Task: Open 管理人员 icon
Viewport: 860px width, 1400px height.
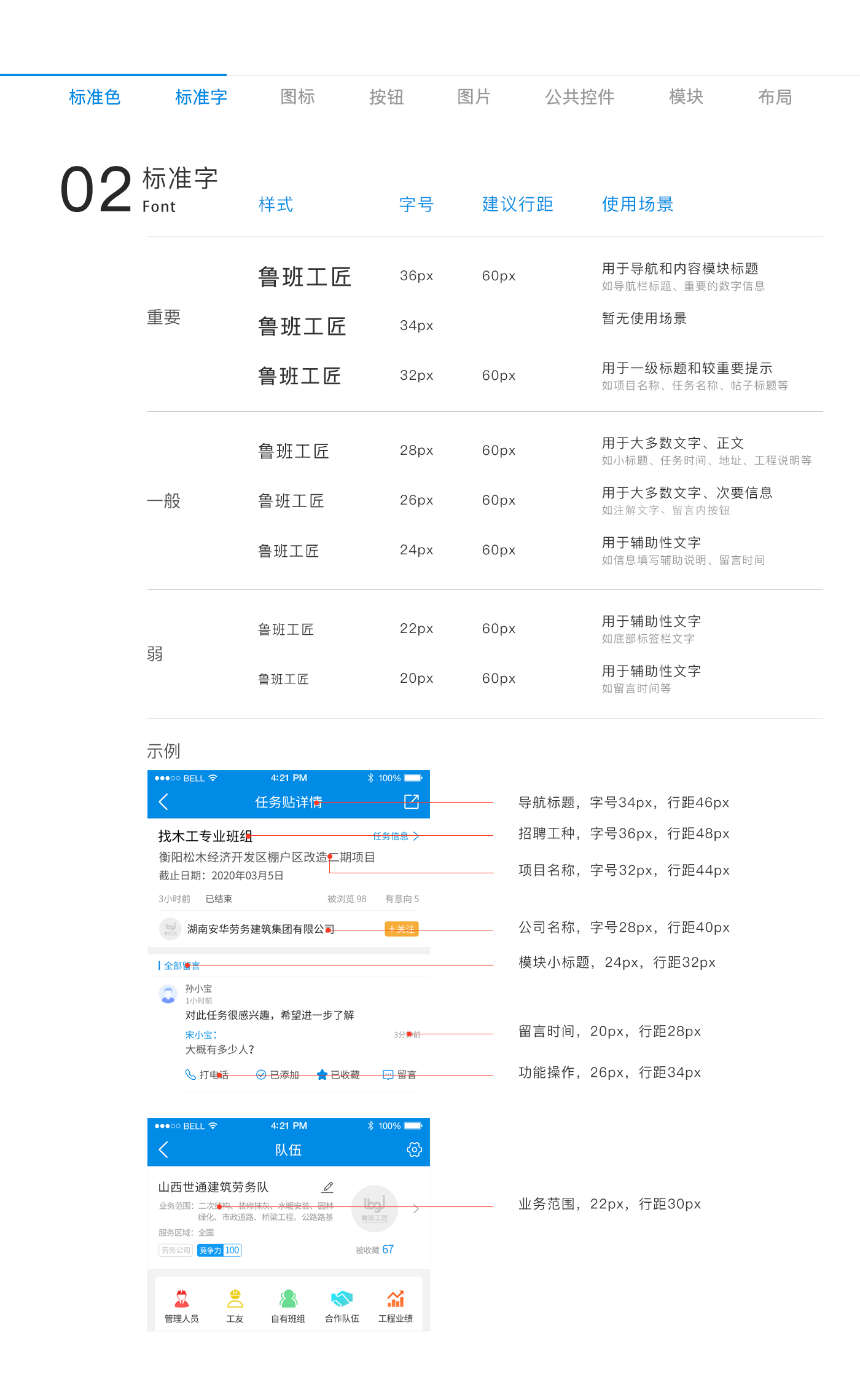Action: coord(182,1299)
